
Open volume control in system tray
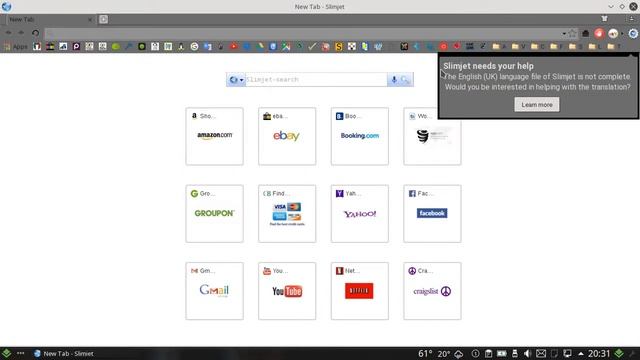[527, 353]
